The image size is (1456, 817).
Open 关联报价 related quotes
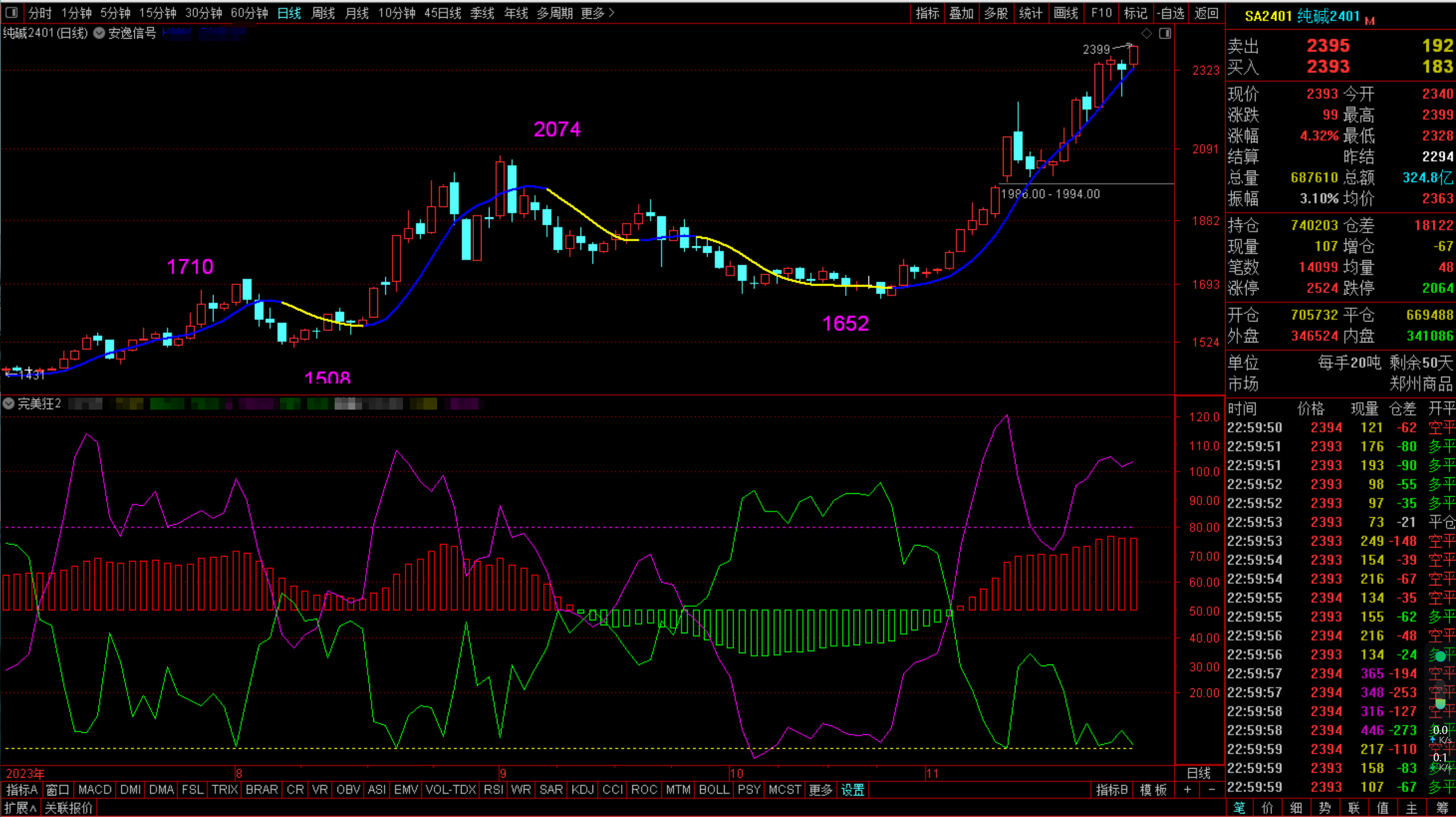tap(68, 808)
